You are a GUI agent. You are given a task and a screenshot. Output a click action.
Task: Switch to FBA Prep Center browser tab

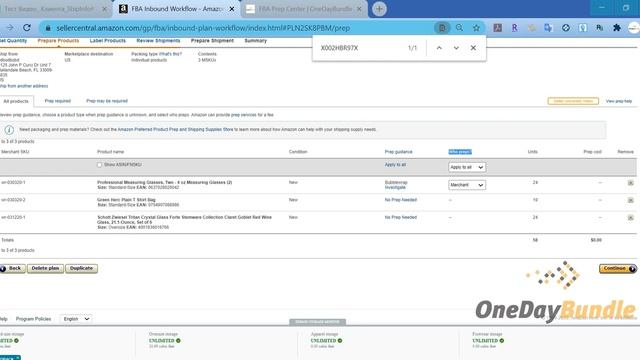[x=305, y=9]
